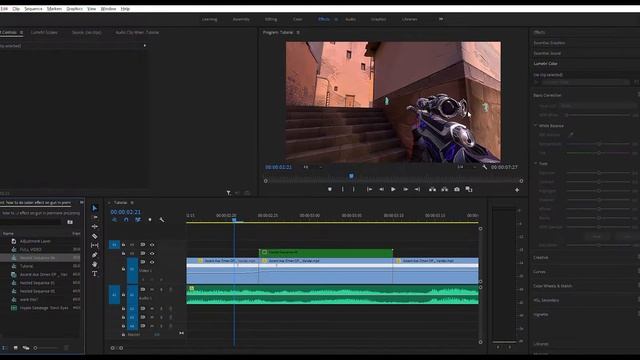The width and height of the screenshot is (640, 360).
Task: Toggle insert and overwrite as nests
Action: [114, 220]
